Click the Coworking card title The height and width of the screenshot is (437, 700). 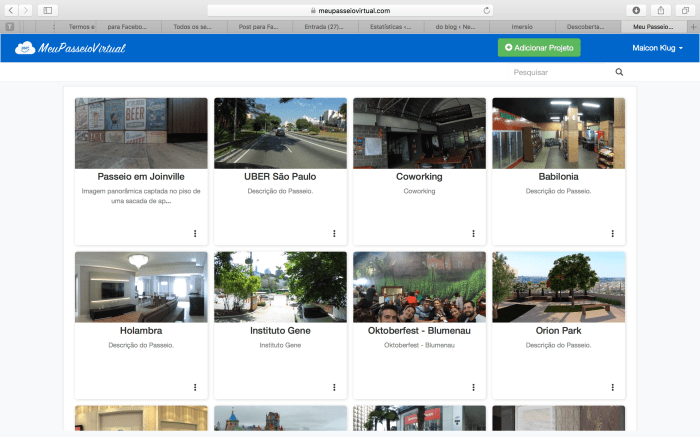pyautogui.click(x=419, y=176)
